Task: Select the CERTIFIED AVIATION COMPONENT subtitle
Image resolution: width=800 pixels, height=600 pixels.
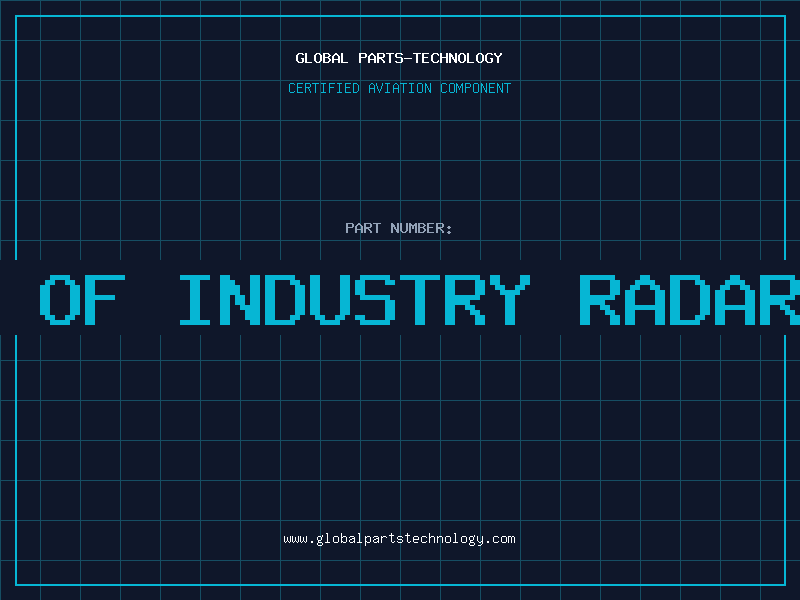Action: tap(399, 88)
